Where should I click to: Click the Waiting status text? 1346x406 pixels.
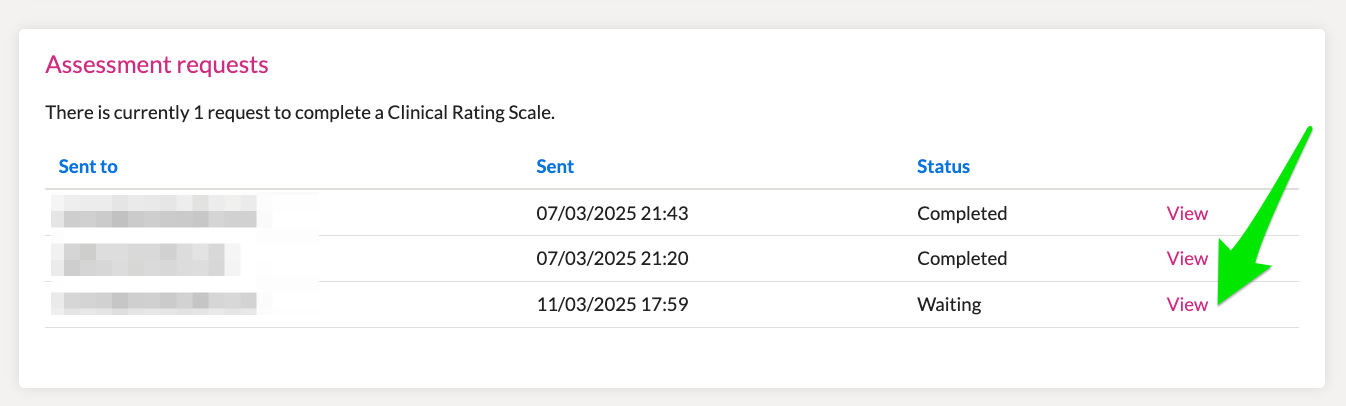(x=949, y=305)
